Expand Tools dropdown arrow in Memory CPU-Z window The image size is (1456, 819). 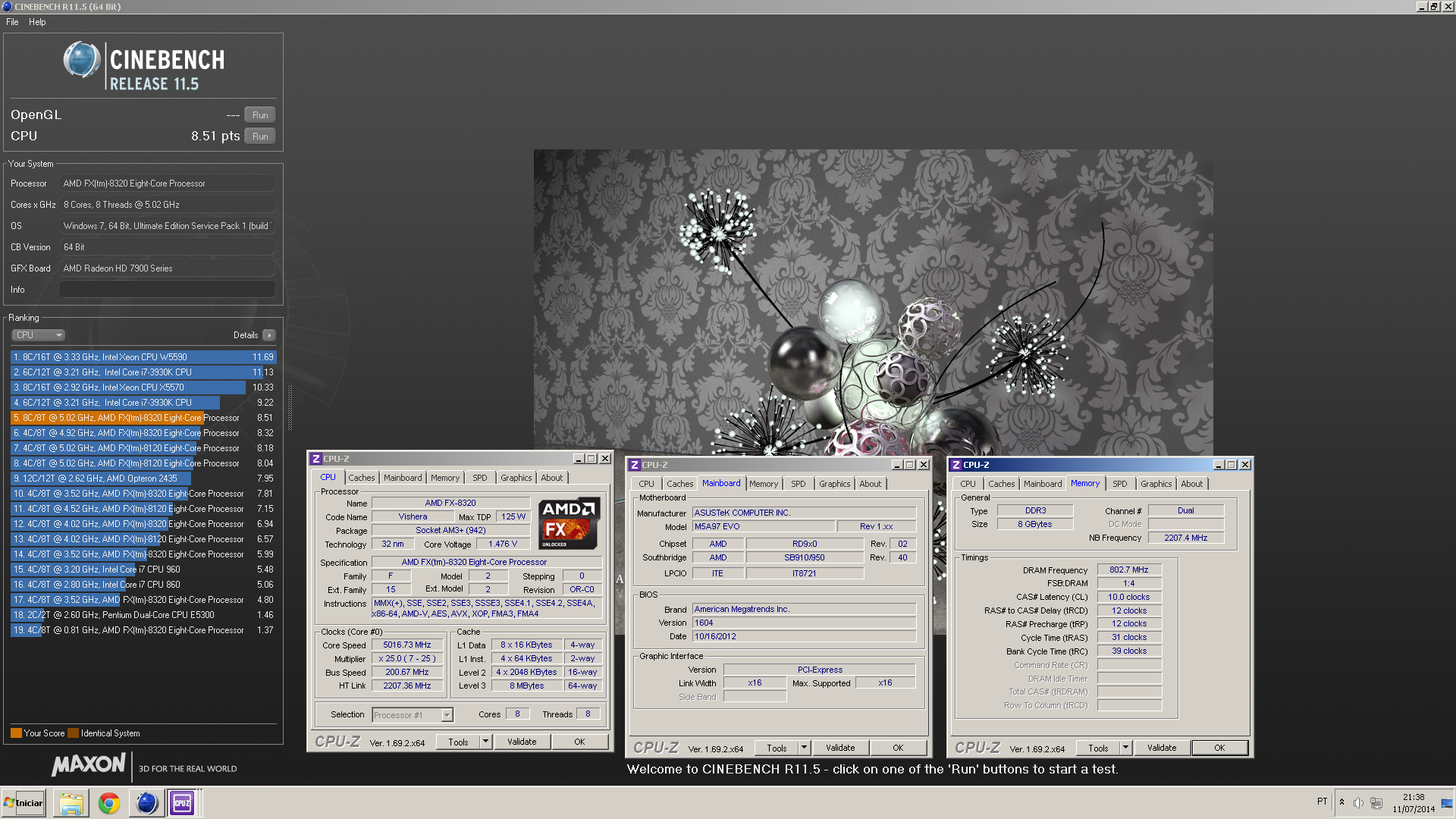click(1126, 748)
